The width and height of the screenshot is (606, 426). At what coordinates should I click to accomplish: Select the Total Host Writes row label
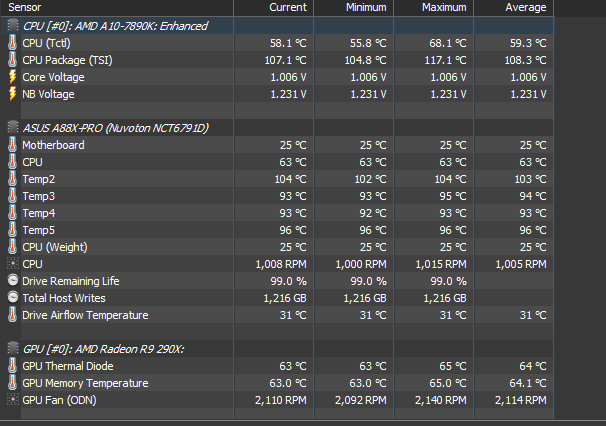point(64,298)
